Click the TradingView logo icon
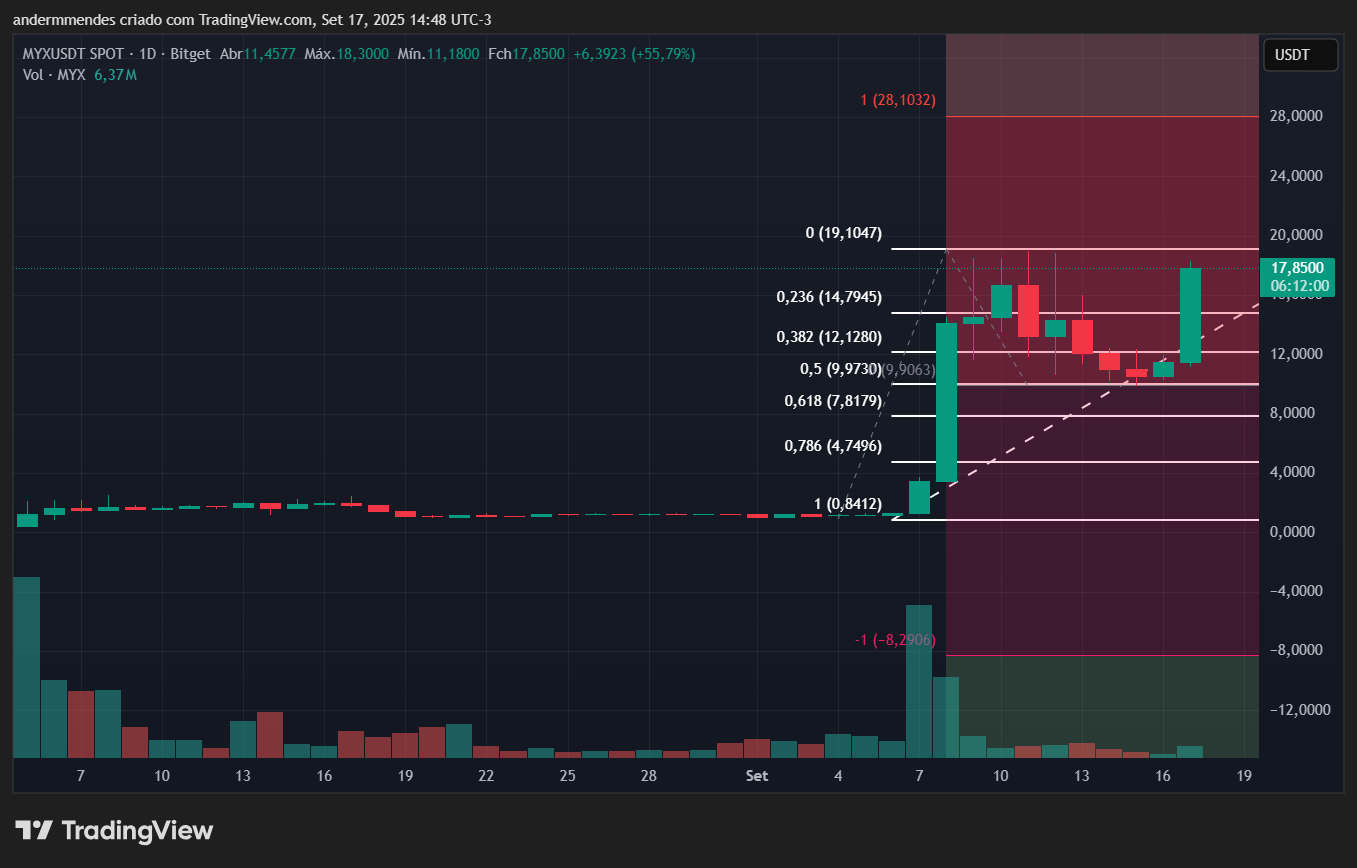This screenshot has width=1357, height=868. point(34,830)
